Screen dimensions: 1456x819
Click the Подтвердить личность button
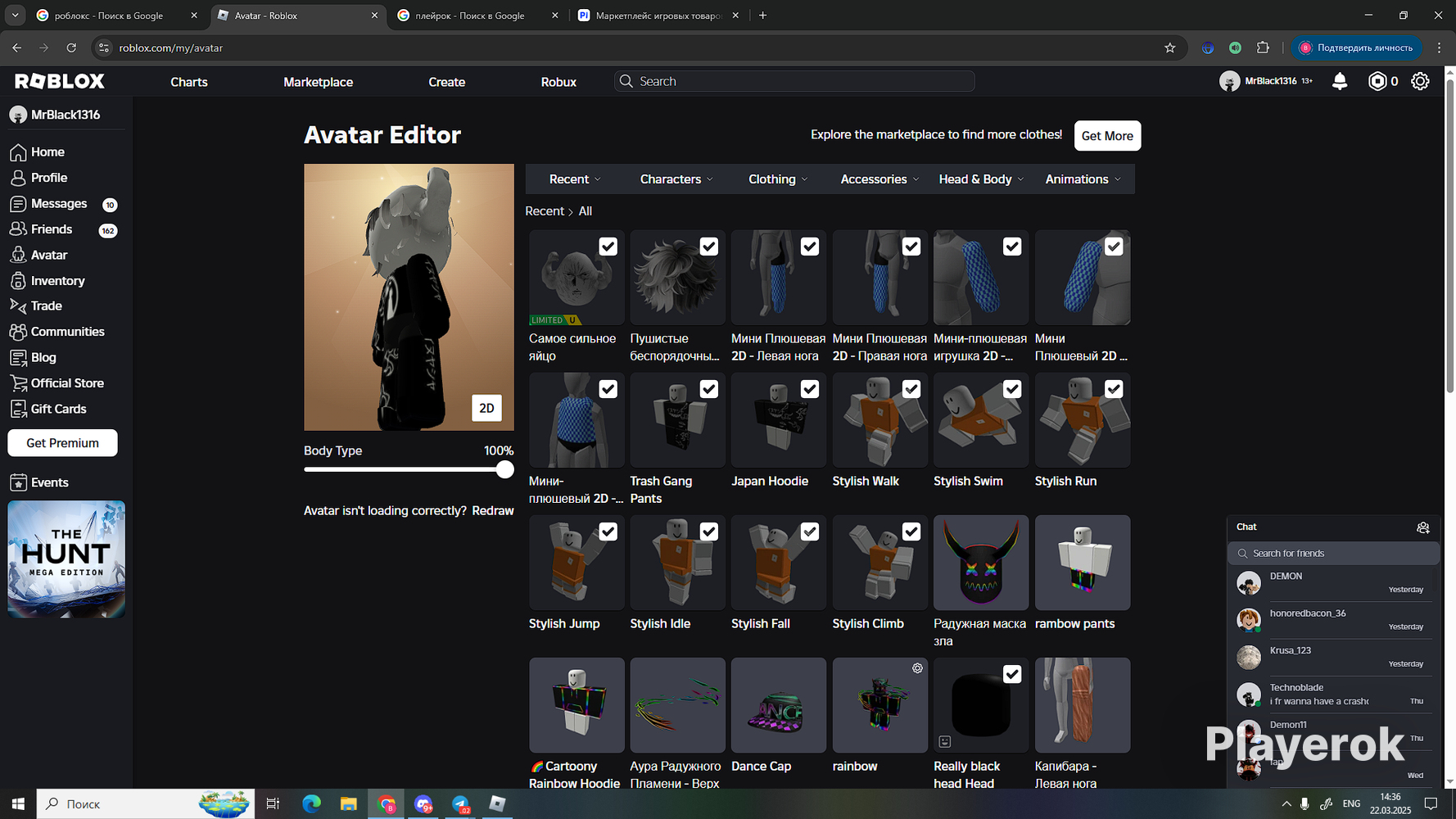click(x=1357, y=48)
